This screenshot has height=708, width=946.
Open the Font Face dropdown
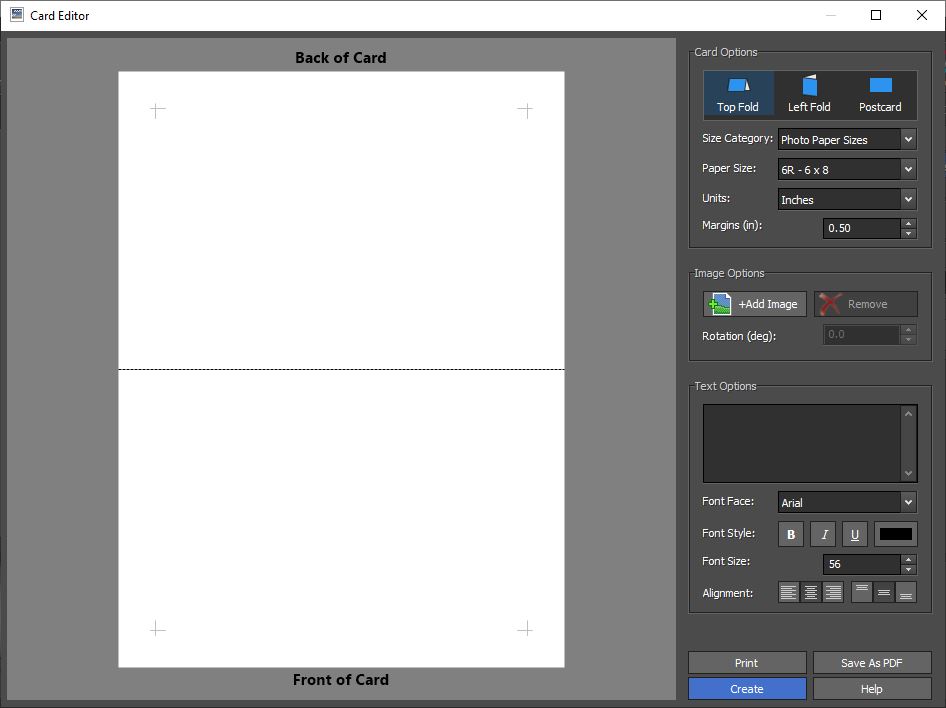click(847, 502)
